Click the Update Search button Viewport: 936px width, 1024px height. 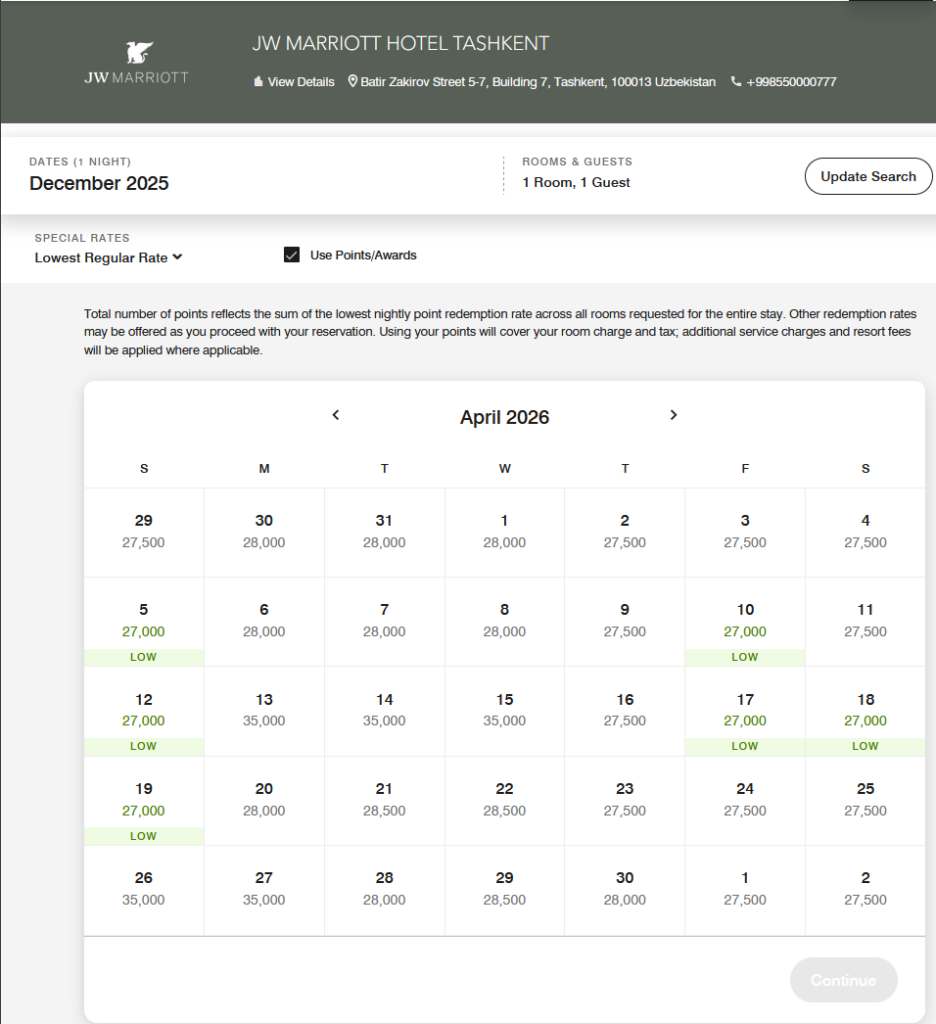(868, 176)
